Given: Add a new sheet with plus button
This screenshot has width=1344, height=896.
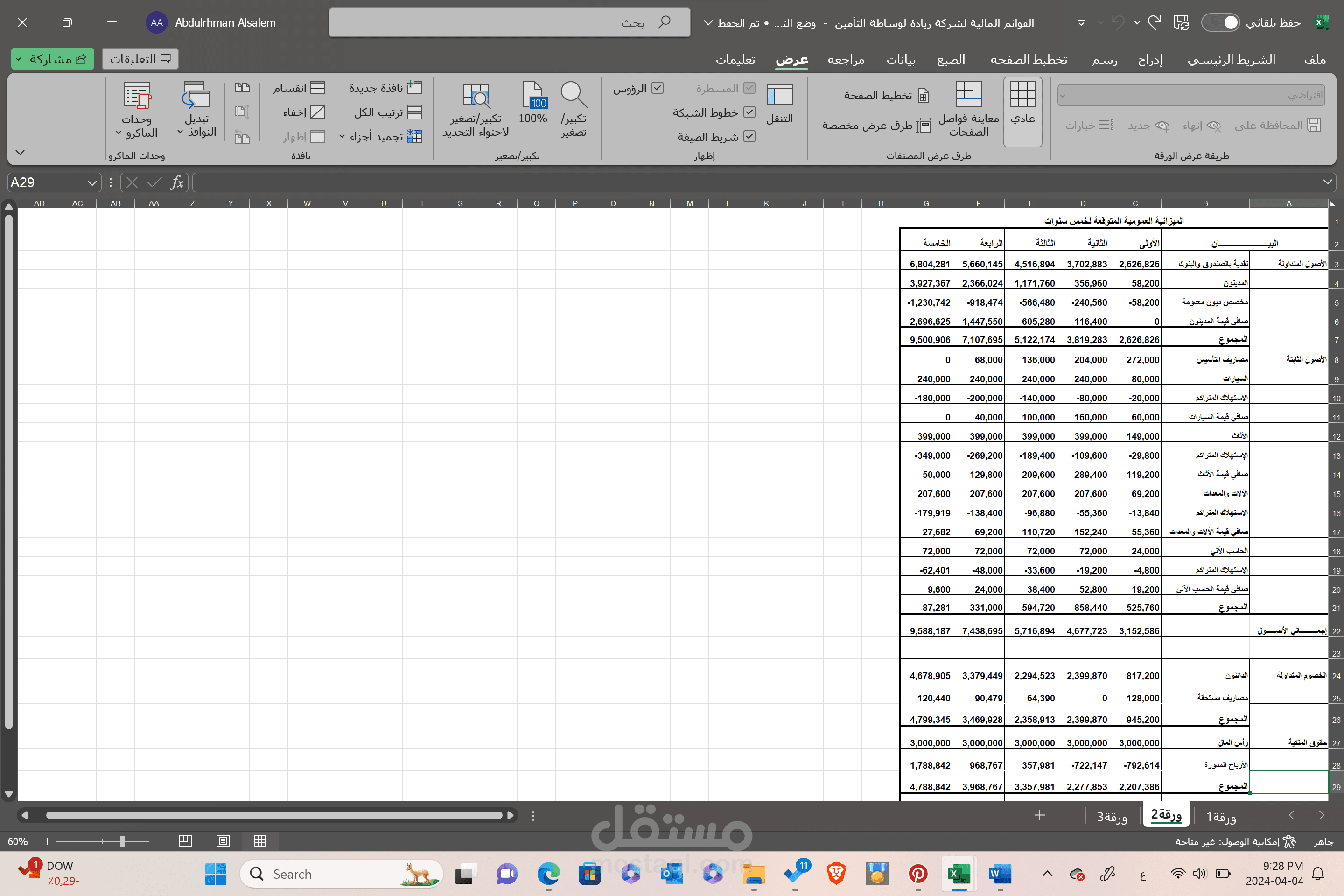Looking at the screenshot, I should 1039,815.
